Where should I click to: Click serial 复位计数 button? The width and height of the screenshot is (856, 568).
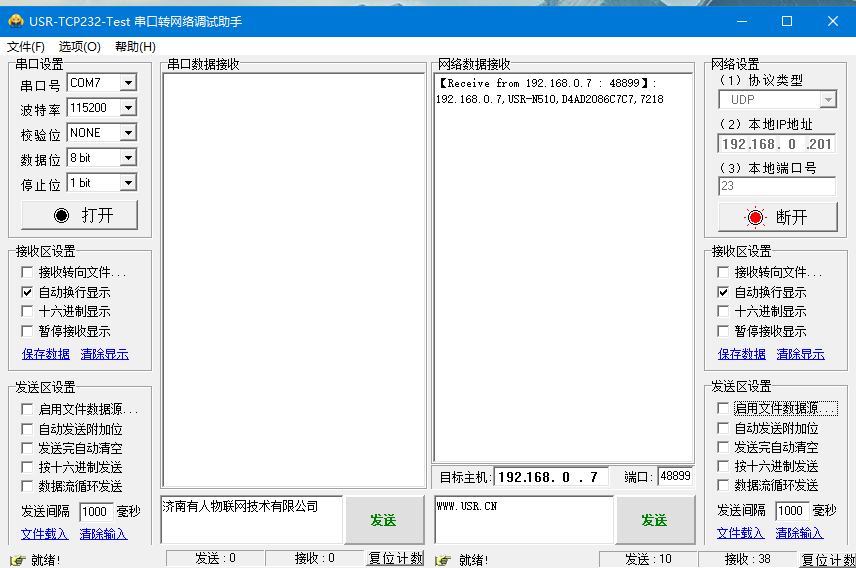coord(395,558)
